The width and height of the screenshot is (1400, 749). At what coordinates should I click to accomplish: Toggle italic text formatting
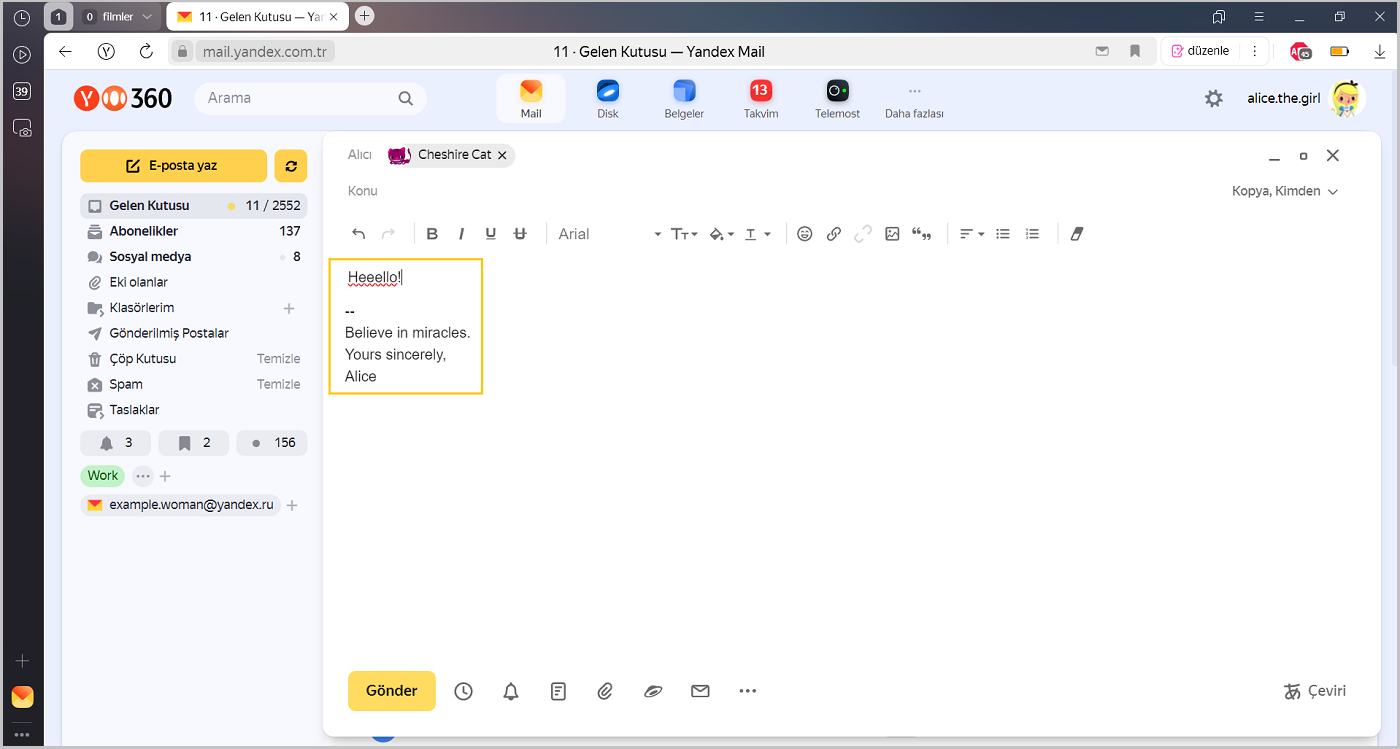[x=461, y=234]
